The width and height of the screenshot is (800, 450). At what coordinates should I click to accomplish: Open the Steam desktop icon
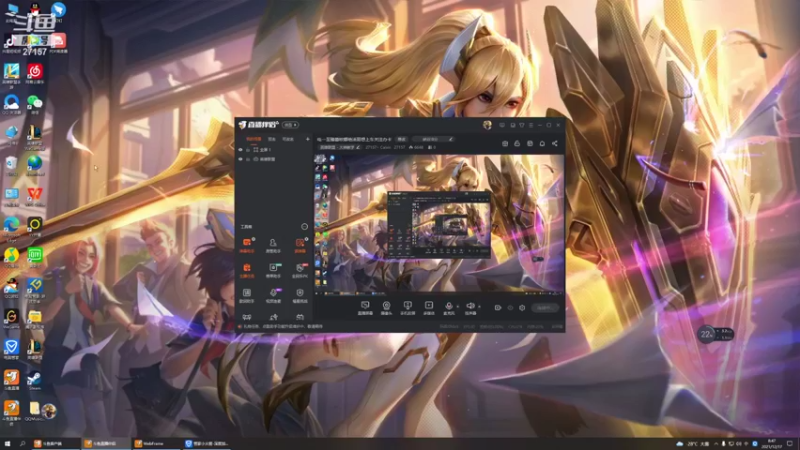35,381
